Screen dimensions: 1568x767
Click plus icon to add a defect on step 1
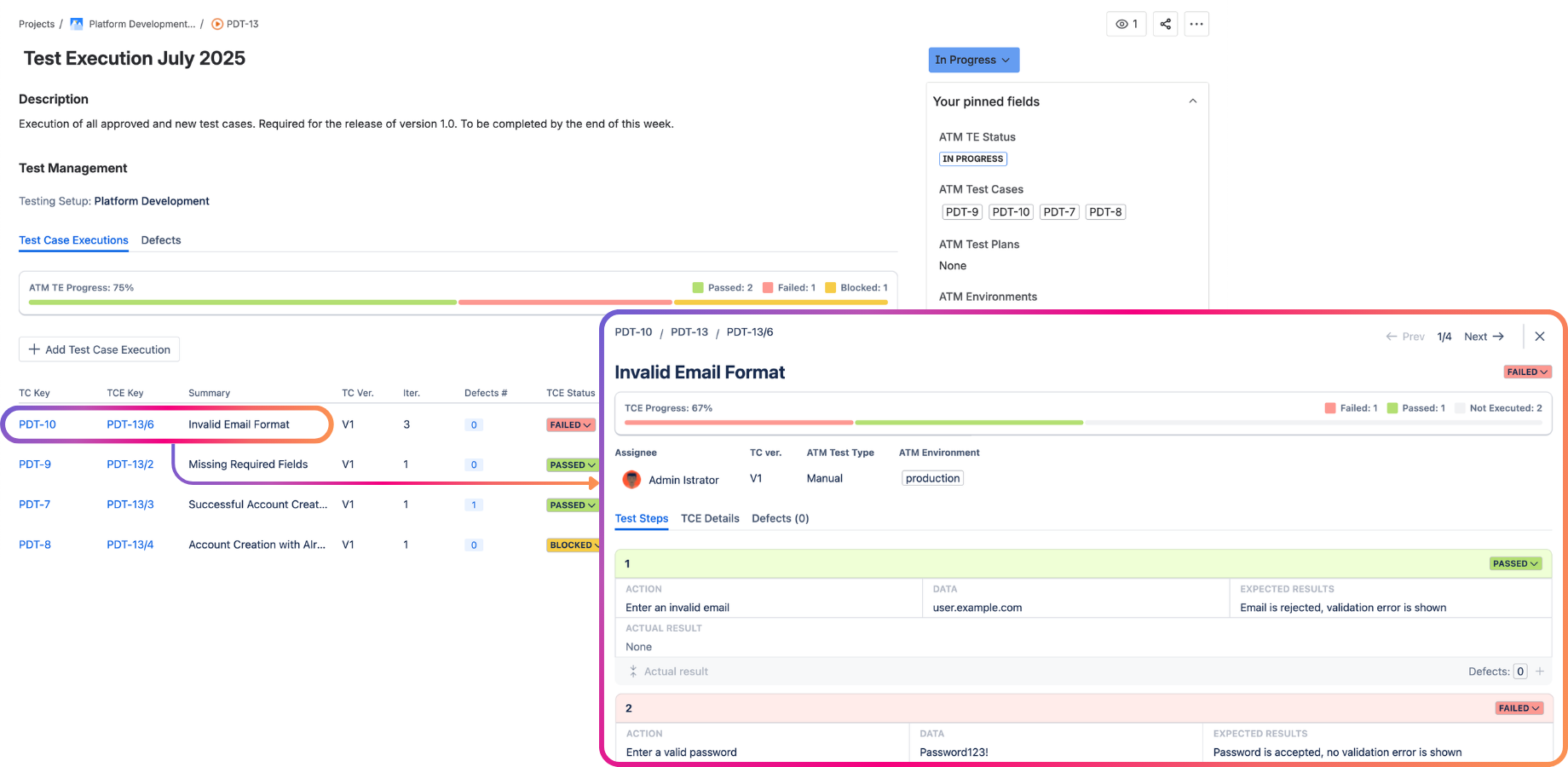pyautogui.click(x=1540, y=671)
